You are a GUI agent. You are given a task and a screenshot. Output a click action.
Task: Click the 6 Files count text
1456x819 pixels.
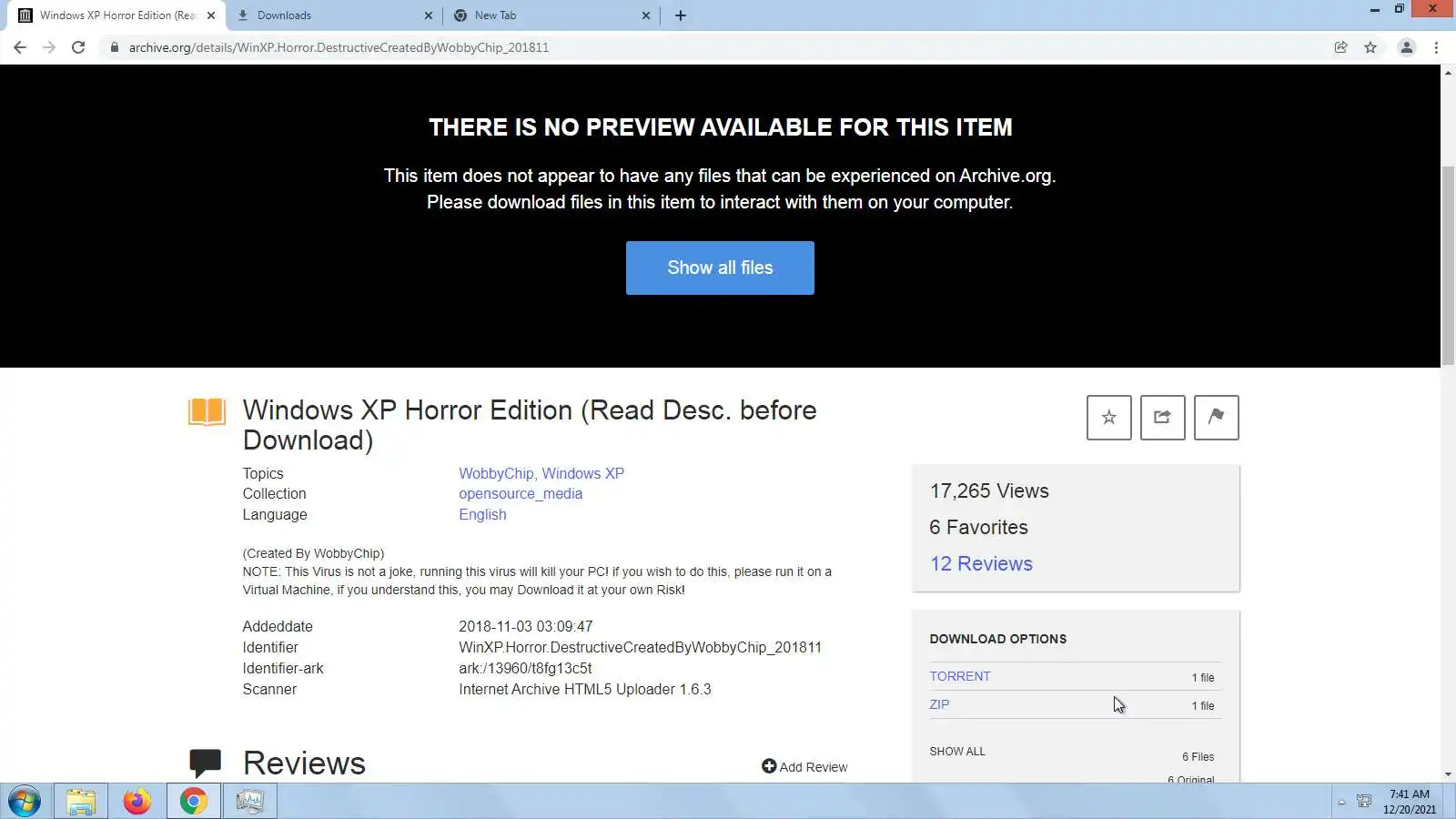[1198, 757]
